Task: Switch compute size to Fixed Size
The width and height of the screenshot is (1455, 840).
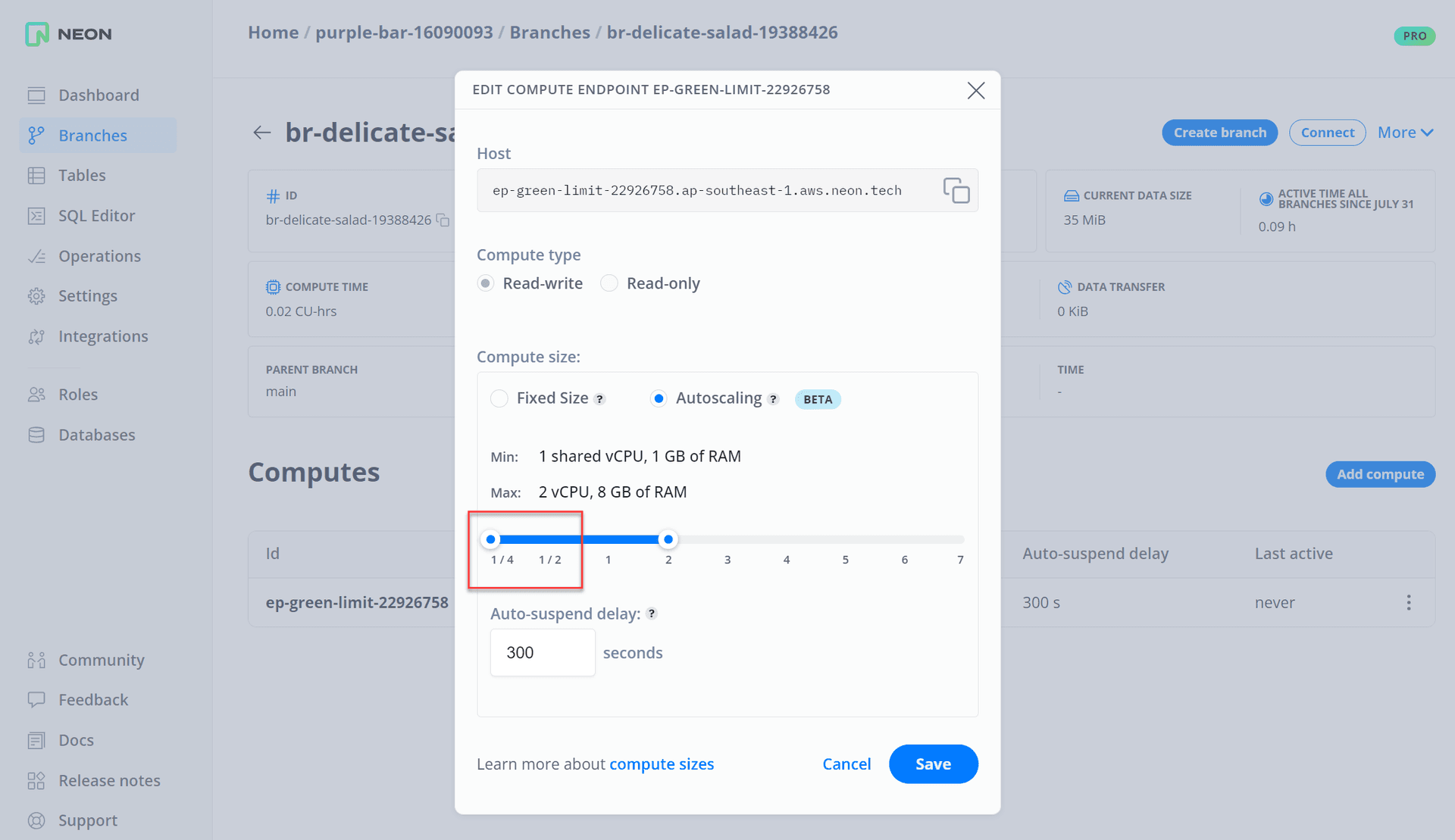Action: pyautogui.click(x=499, y=398)
